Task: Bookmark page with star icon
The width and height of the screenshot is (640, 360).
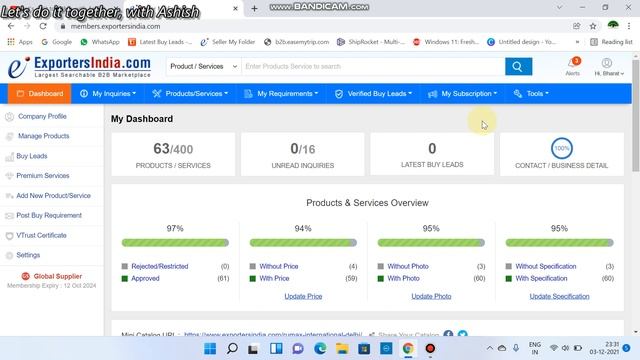Action: [x=593, y=26]
